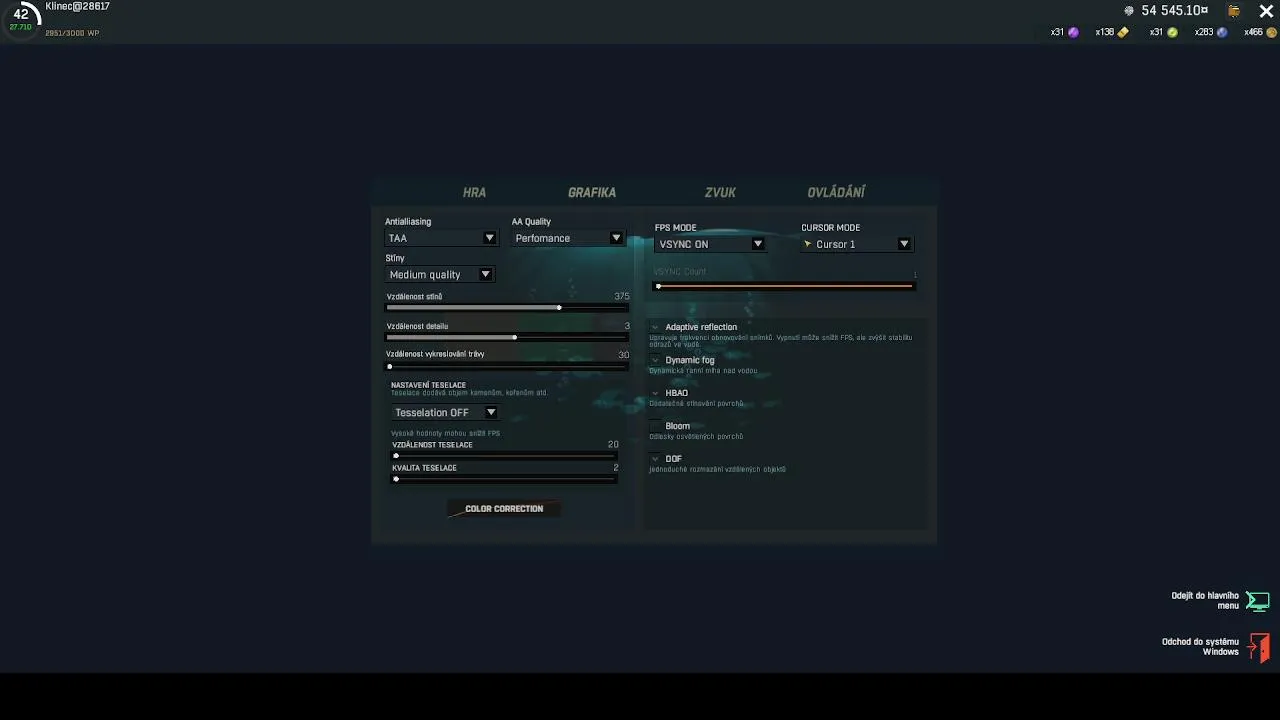Click the Adaptive reflection label
This screenshot has height=720, width=1280.
(x=701, y=327)
